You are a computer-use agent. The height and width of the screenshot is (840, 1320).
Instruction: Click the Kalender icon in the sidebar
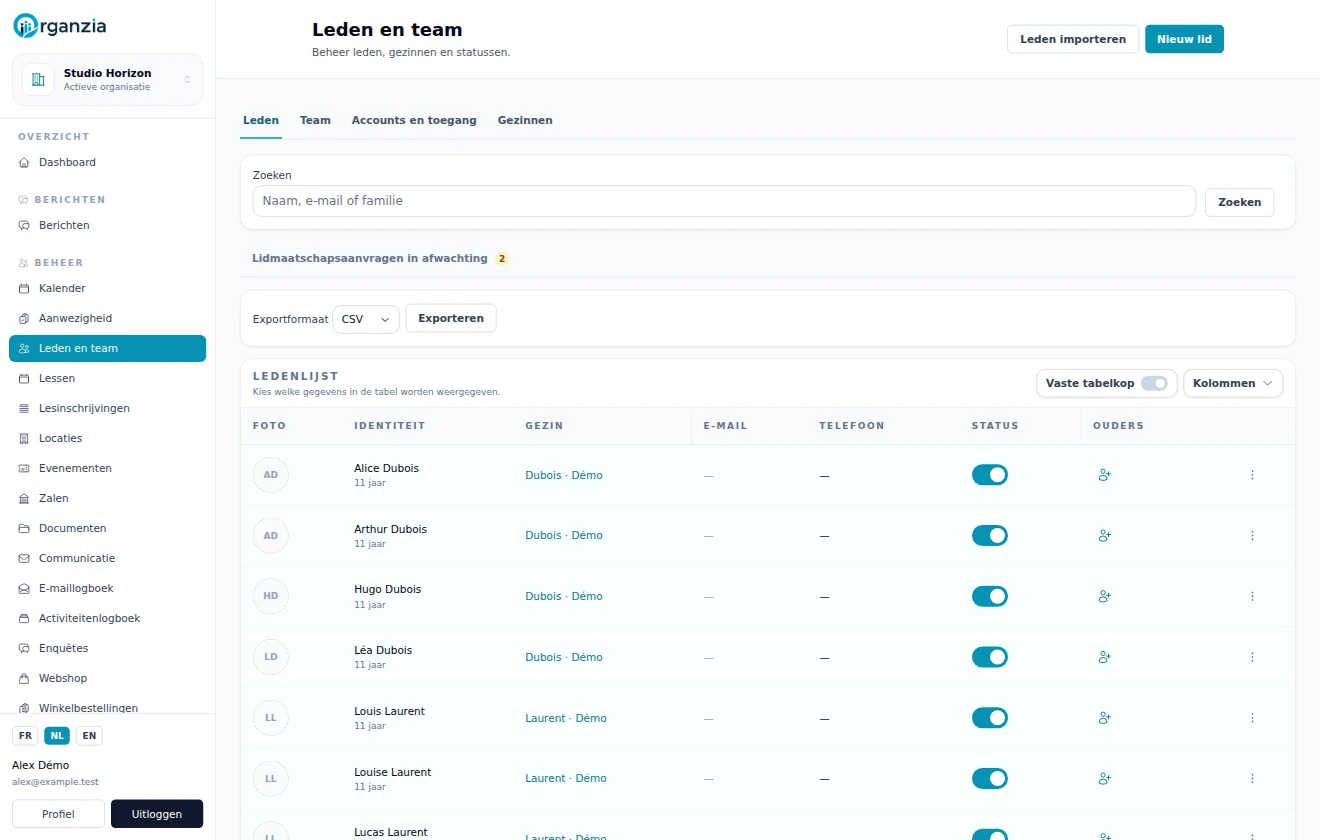(x=25, y=288)
